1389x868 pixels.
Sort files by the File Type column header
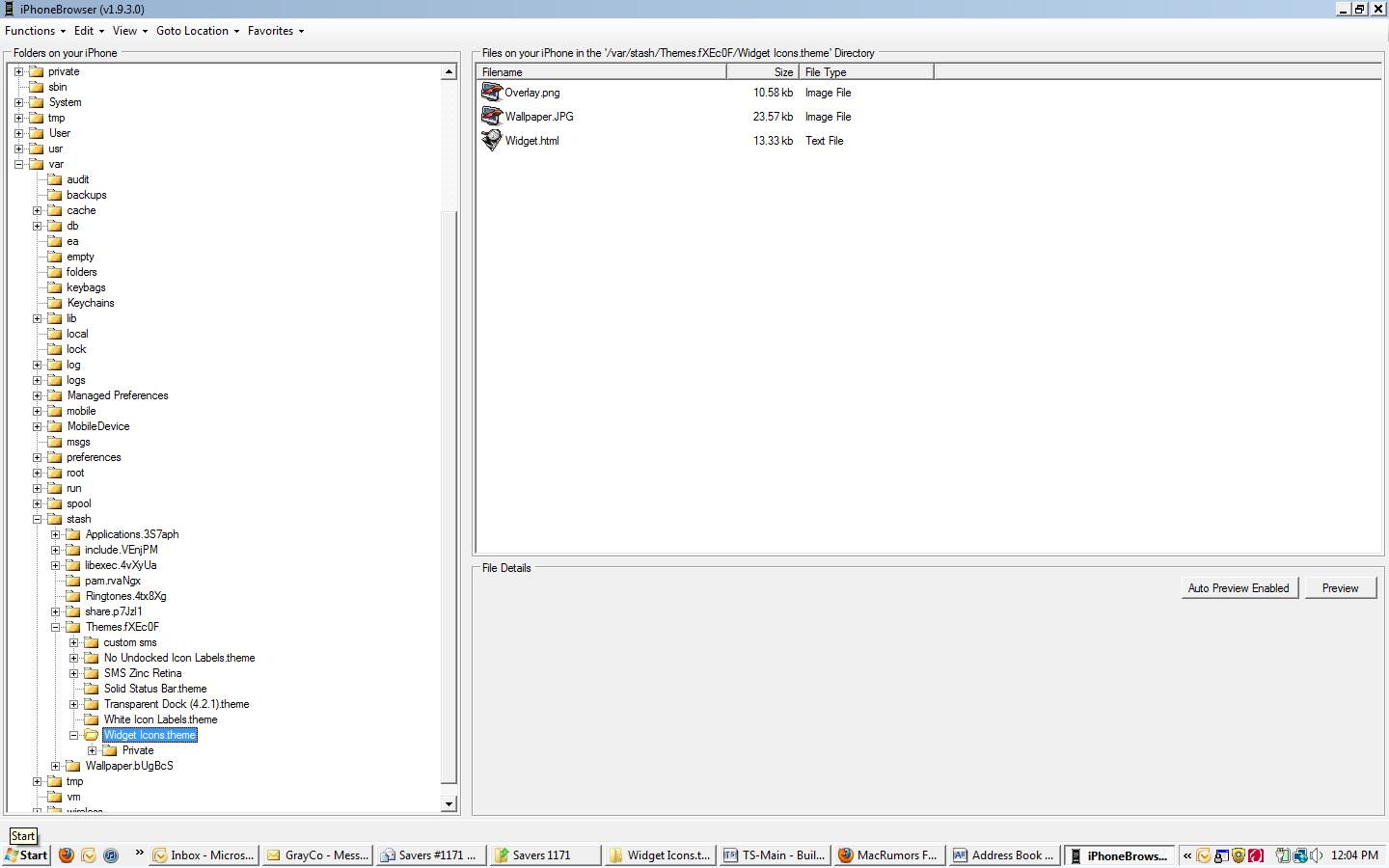coord(865,72)
